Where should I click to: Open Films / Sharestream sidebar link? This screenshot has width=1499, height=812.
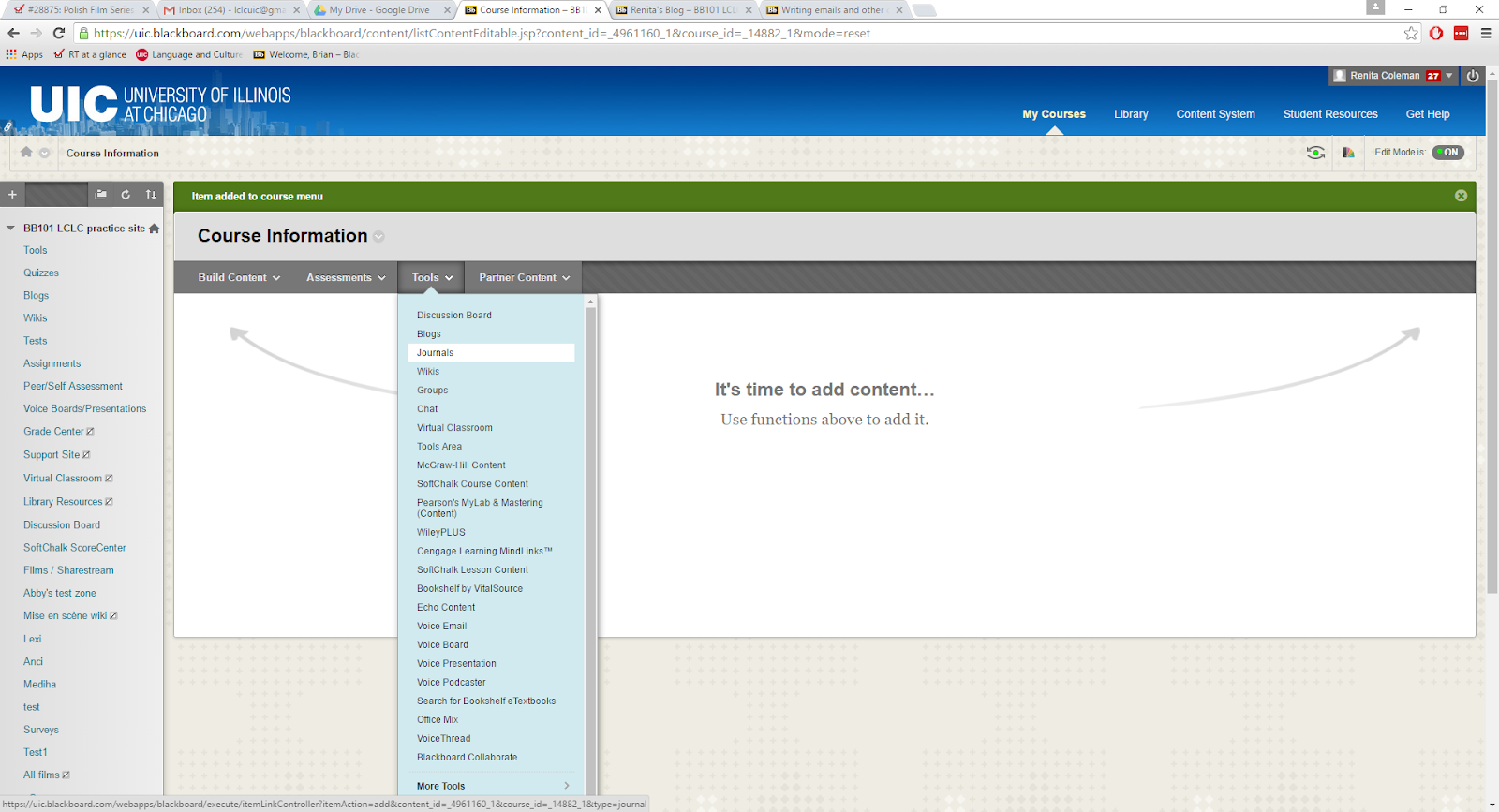pyautogui.click(x=68, y=570)
